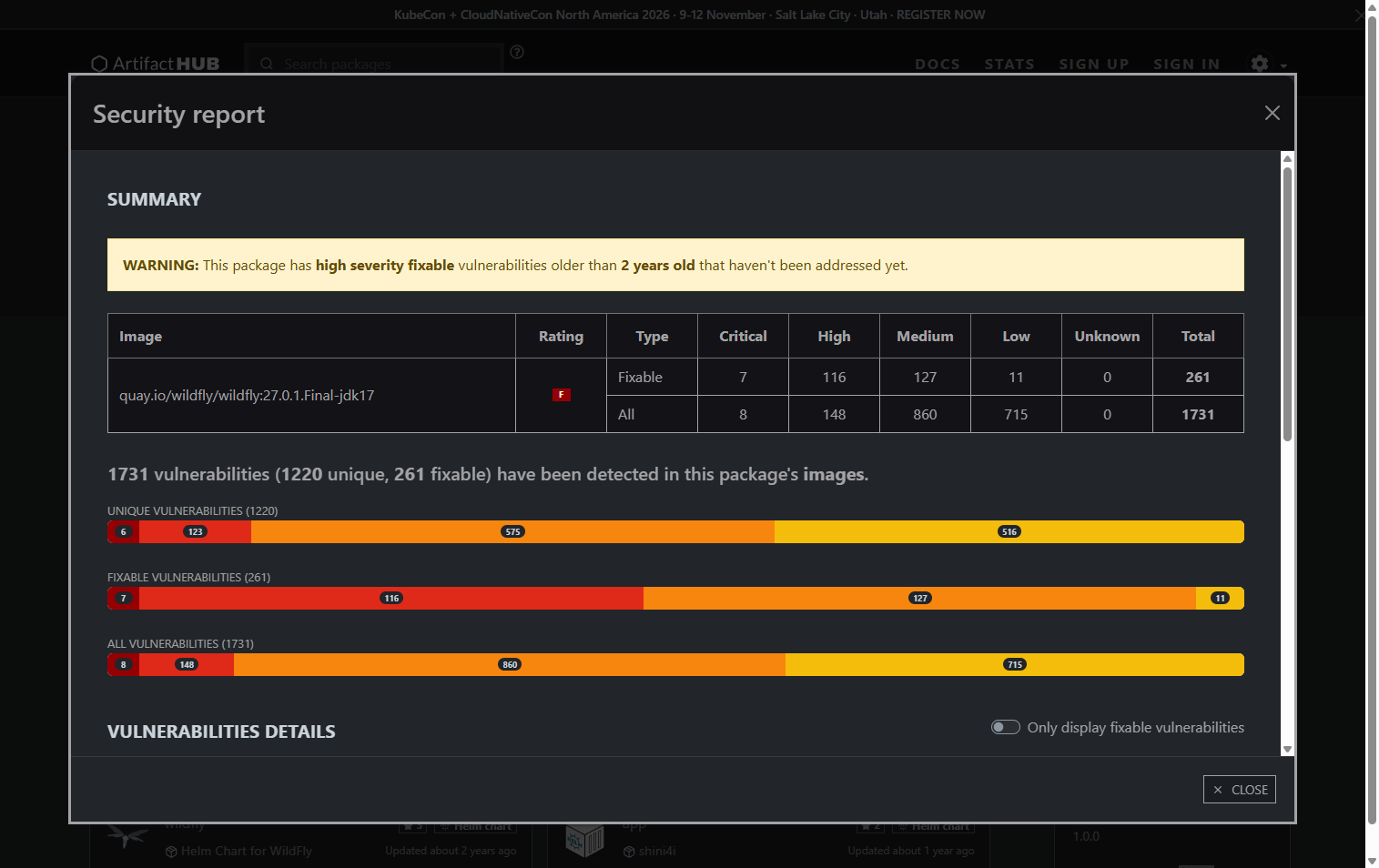Click the all vulnerabilities high segment 148
Viewport: 1379px width, 868px height.
point(187,664)
